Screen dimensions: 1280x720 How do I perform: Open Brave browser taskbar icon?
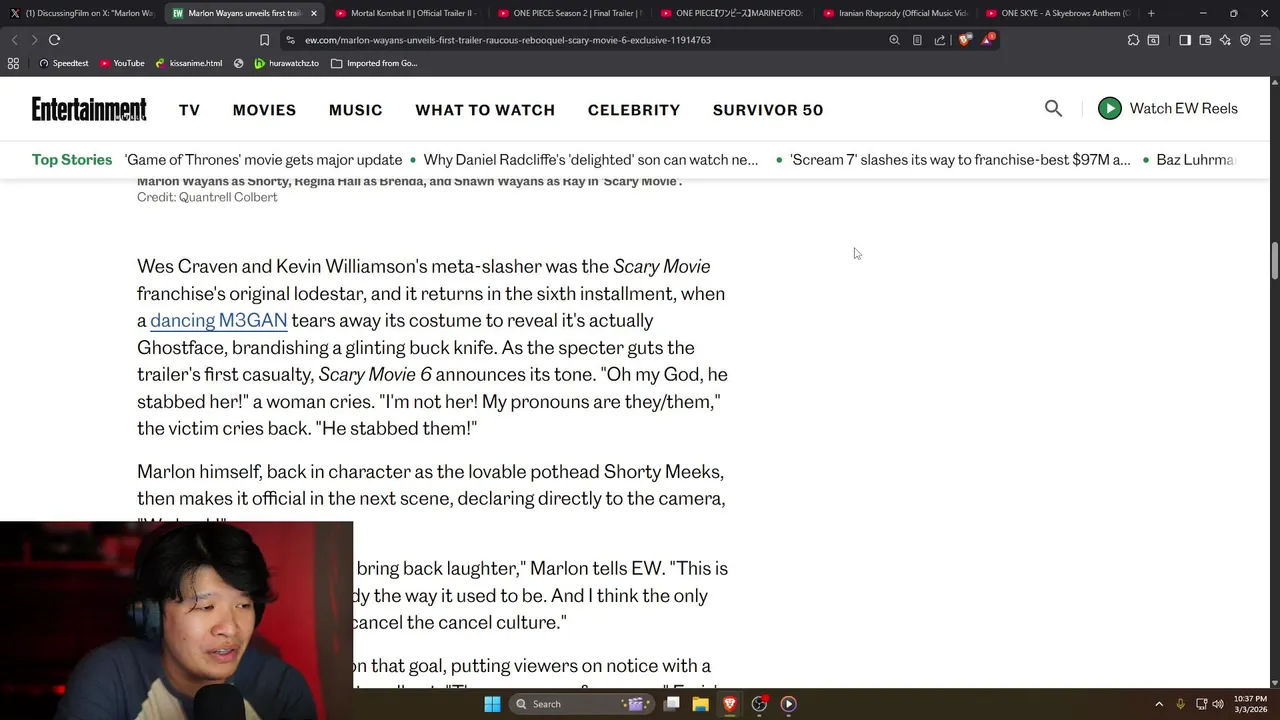(730, 704)
